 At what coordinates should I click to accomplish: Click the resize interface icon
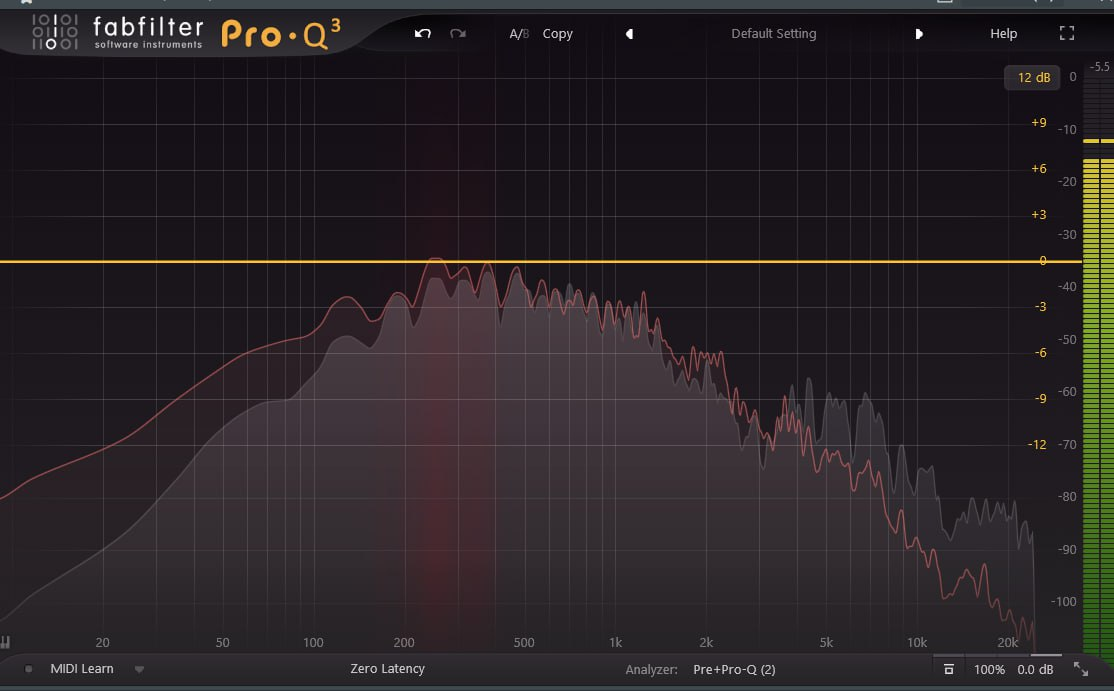[1081, 669]
